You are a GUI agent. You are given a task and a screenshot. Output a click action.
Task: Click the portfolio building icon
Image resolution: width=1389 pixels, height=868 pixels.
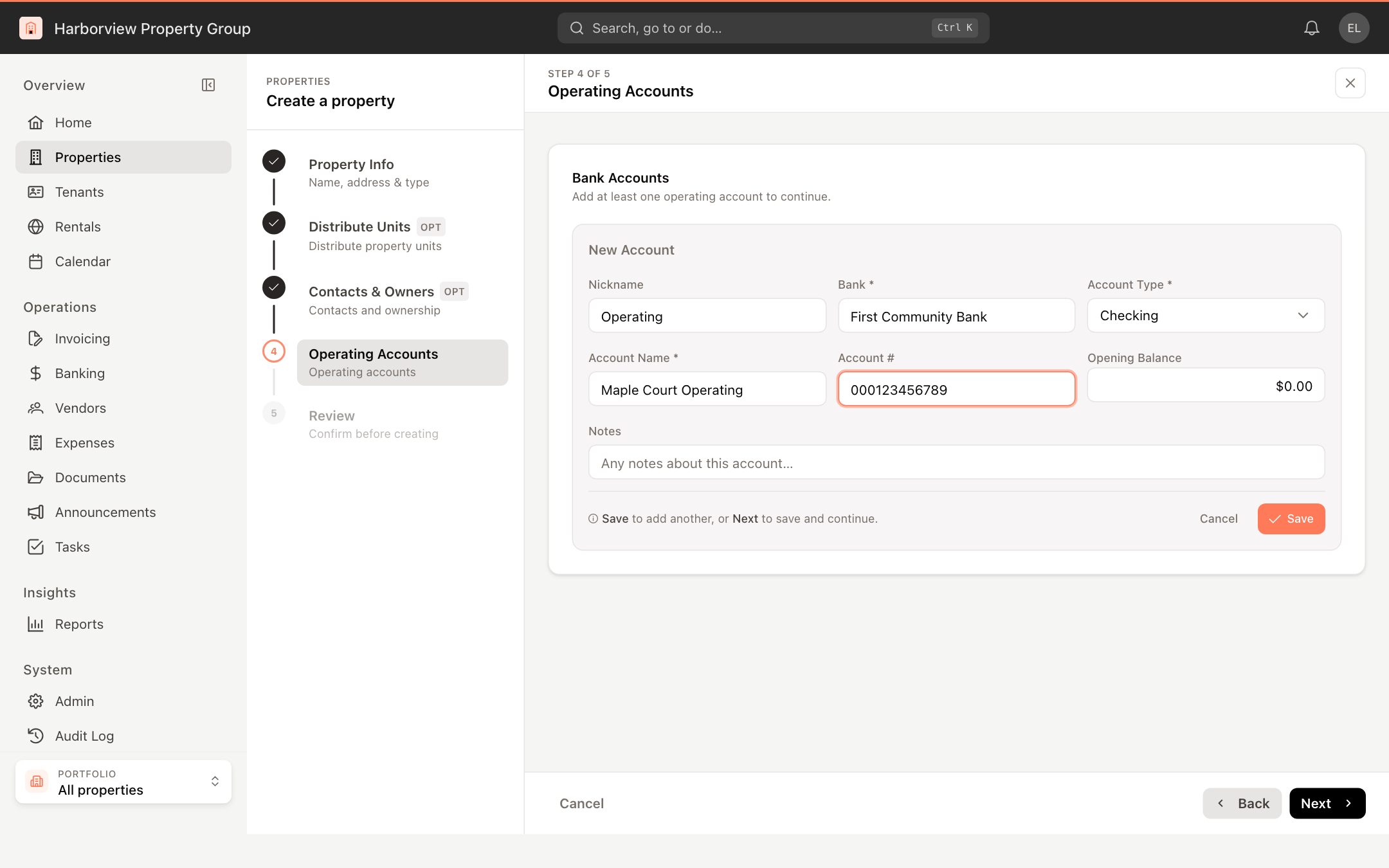(37, 781)
